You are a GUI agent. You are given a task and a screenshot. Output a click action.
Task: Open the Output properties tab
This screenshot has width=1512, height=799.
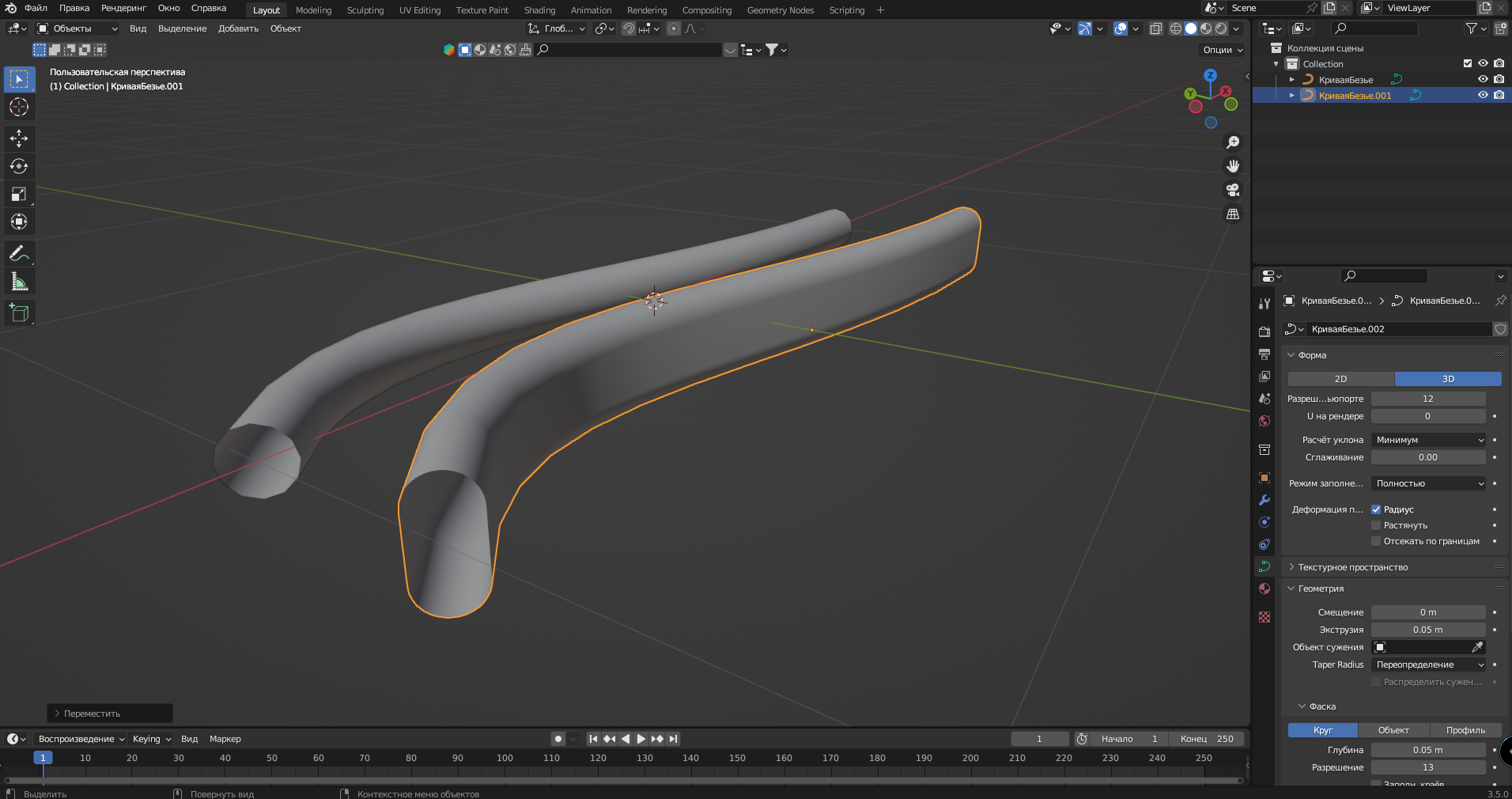[1264, 354]
